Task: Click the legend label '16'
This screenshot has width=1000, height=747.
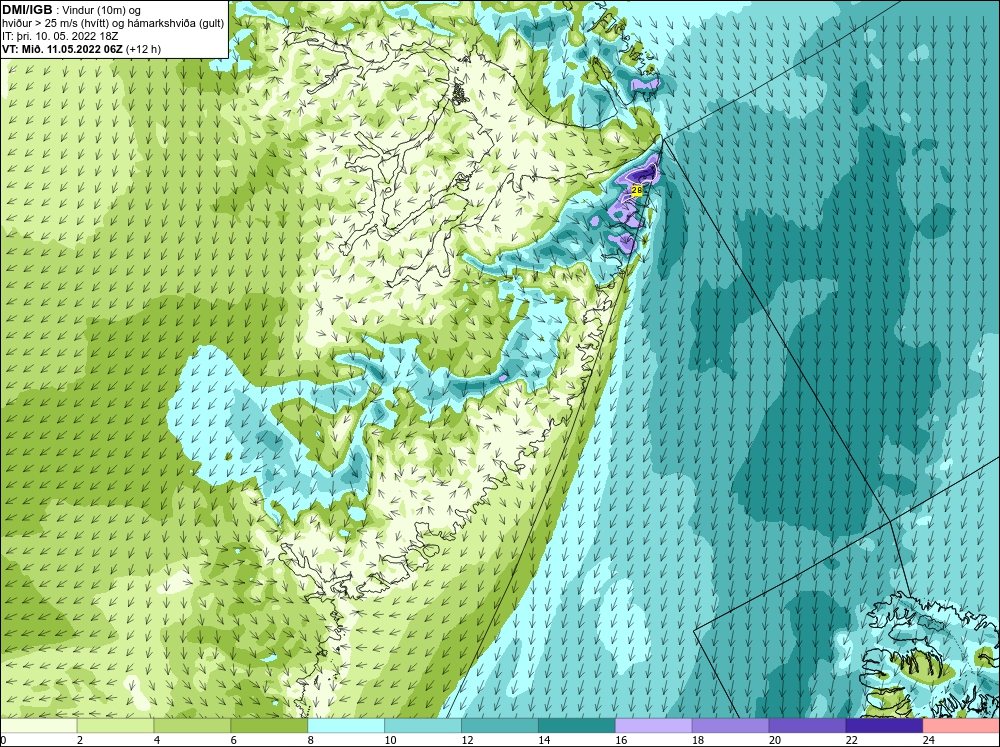Action: click(x=621, y=740)
